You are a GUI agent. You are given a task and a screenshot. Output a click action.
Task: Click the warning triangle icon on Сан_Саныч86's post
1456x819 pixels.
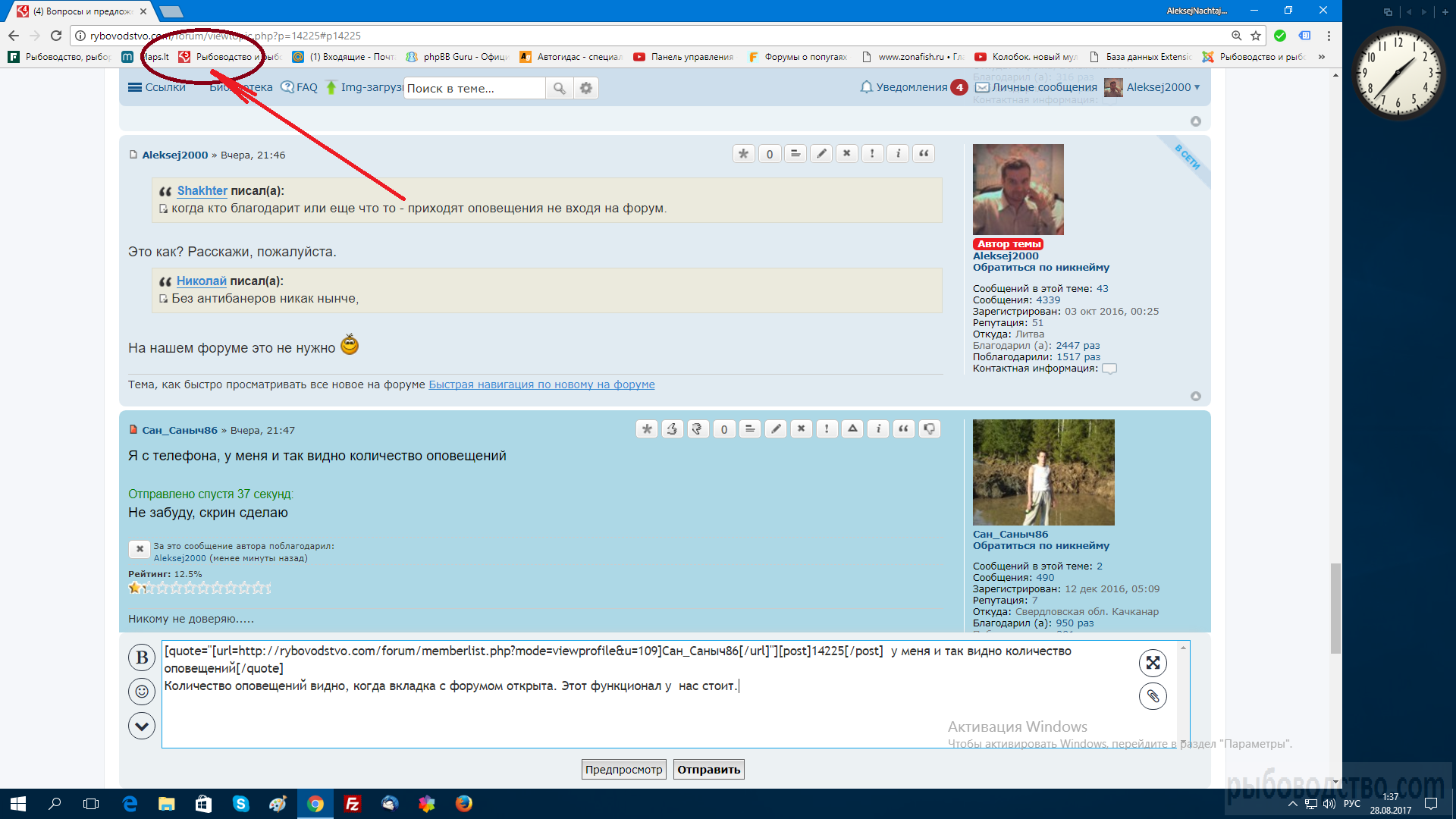(x=852, y=429)
